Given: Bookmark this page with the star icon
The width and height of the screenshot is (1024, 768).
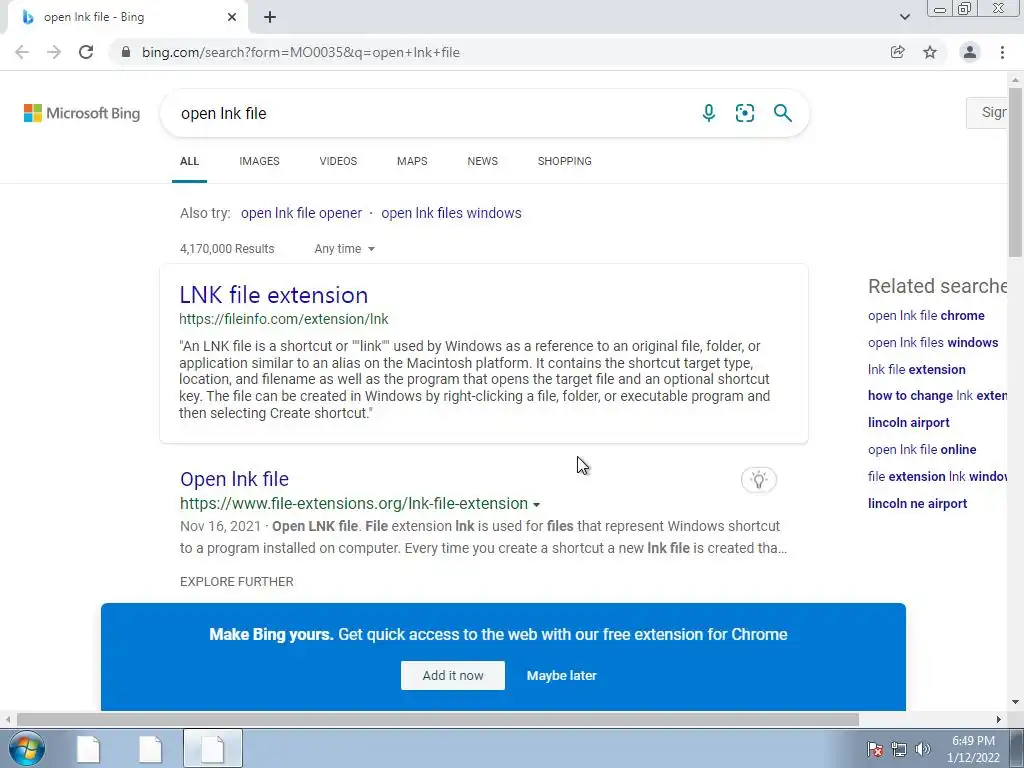Looking at the screenshot, I should [930, 52].
